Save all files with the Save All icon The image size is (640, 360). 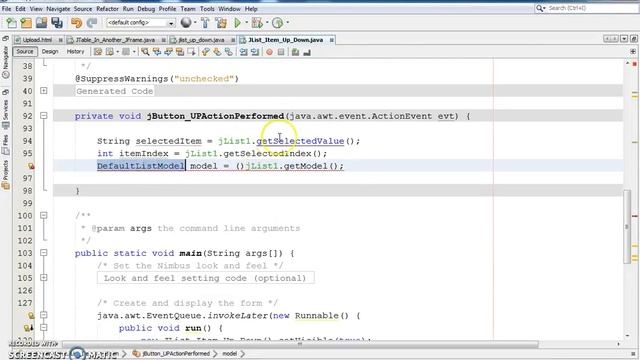(57, 23)
